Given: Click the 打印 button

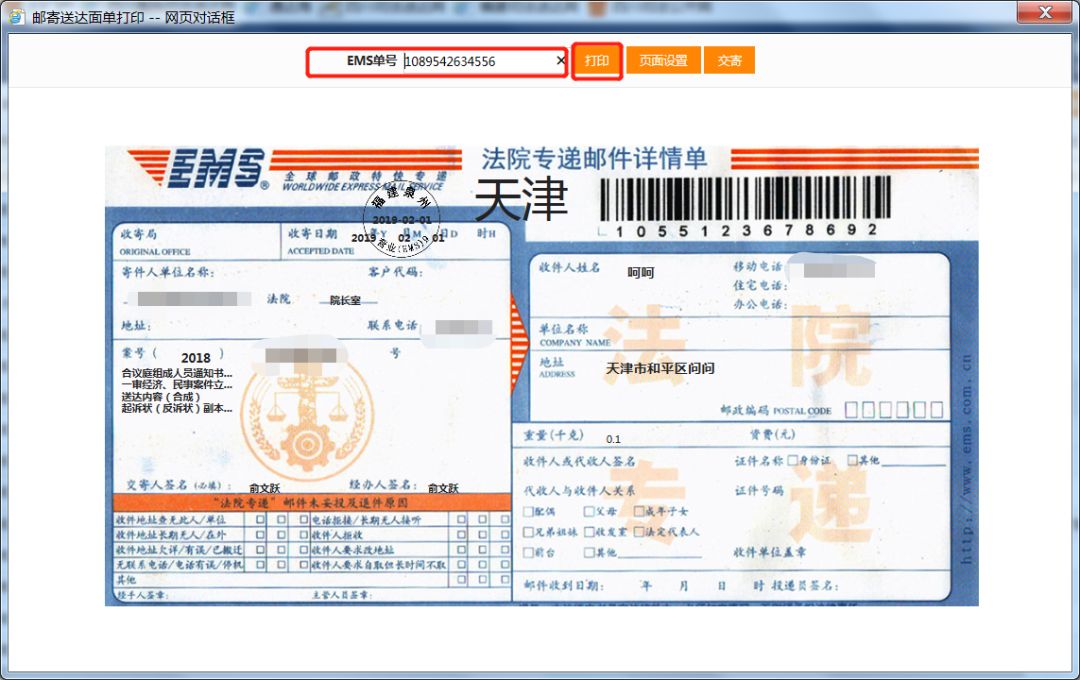Looking at the screenshot, I should click(x=597, y=60).
